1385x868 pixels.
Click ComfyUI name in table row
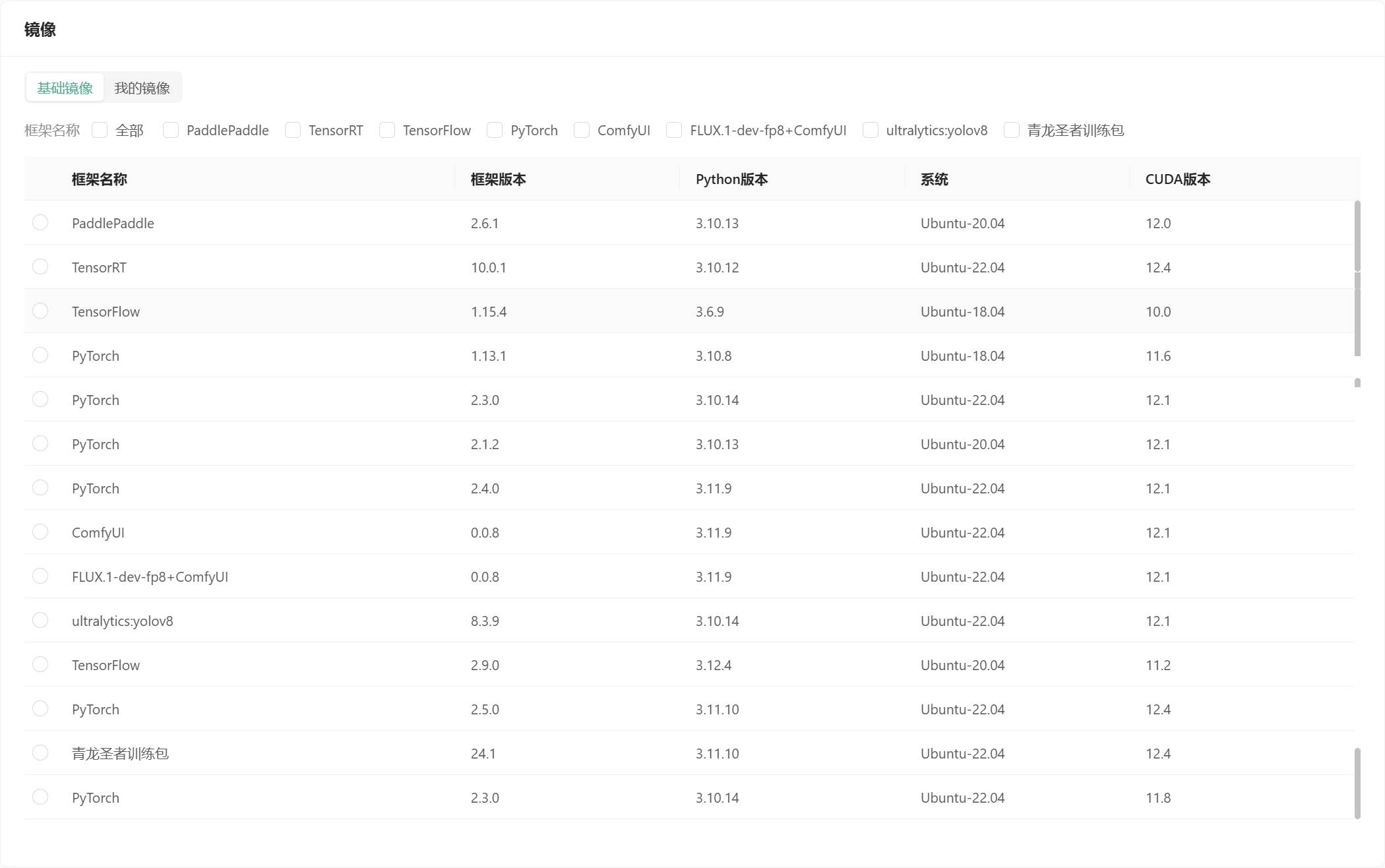pyautogui.click(x=98, y=533)
